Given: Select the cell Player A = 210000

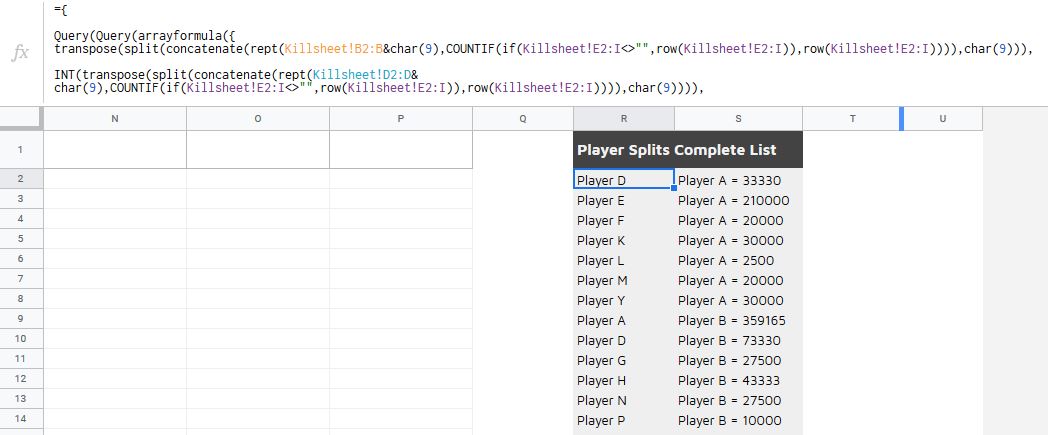Looking at the screenshot, I should [739, 199].
